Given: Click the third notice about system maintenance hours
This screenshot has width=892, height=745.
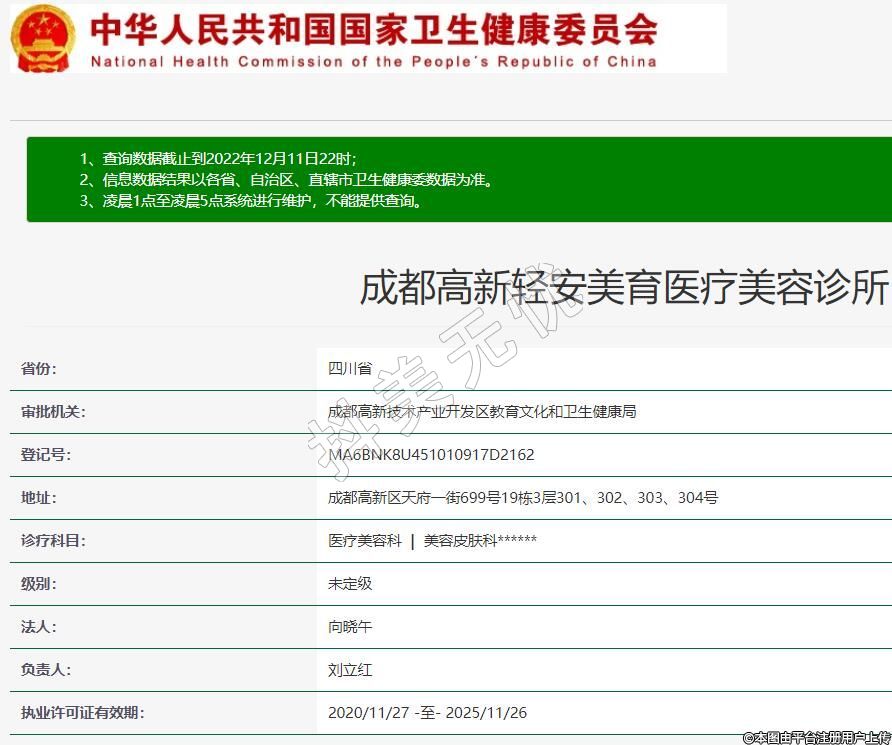Looking at the screenshot, I should pos(250,201).
